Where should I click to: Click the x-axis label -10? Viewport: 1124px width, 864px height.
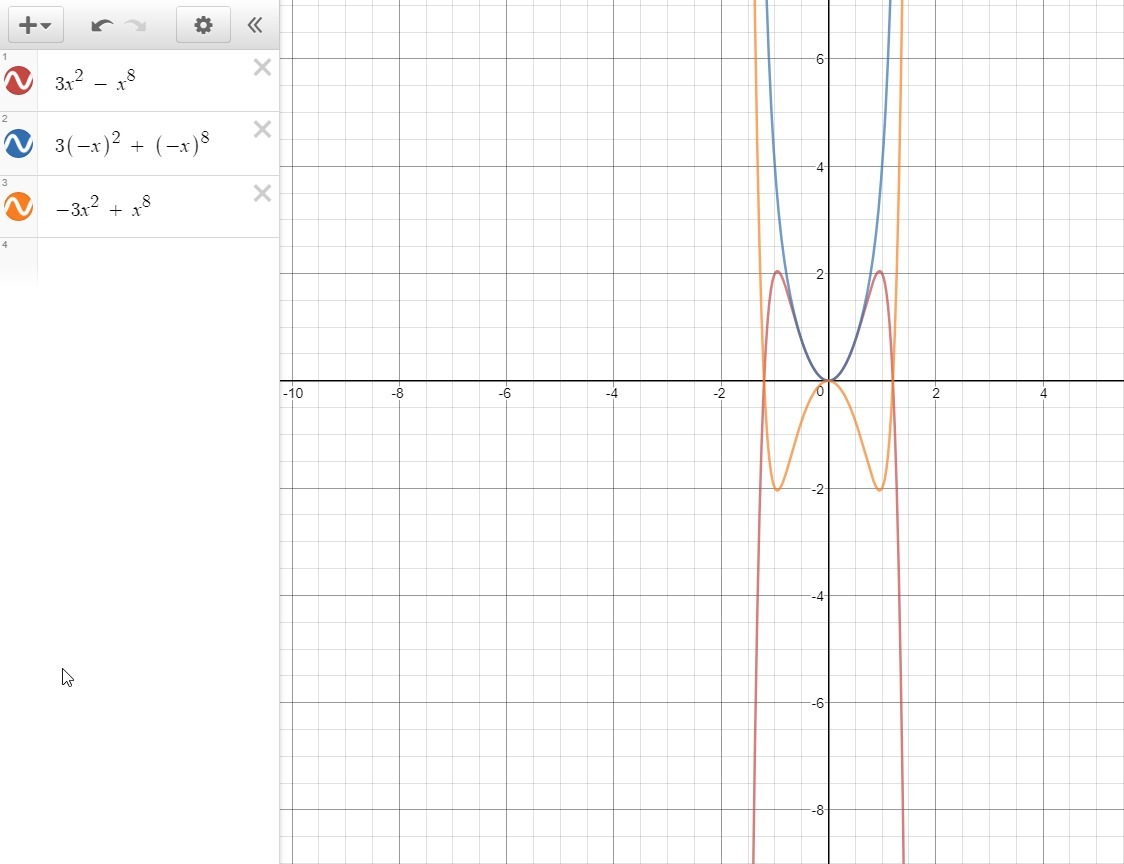292,393
